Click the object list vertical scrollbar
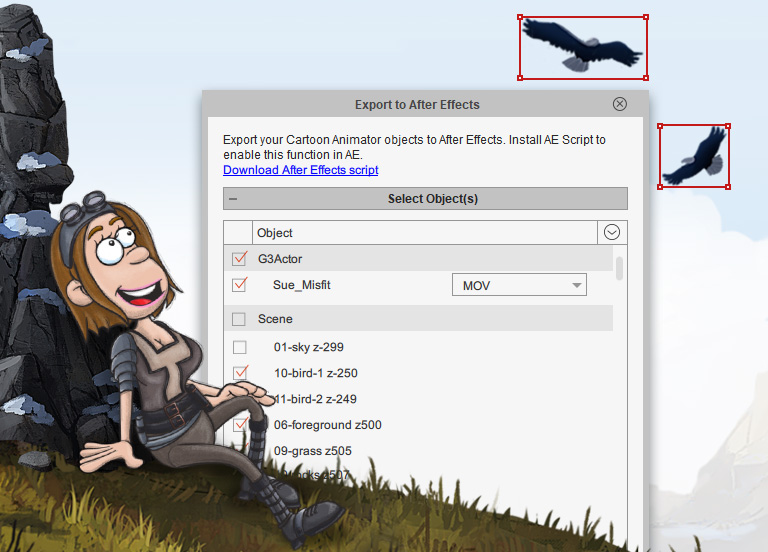Image resolution: width=768 pixels, height=552 pixels. pos(620,268)
